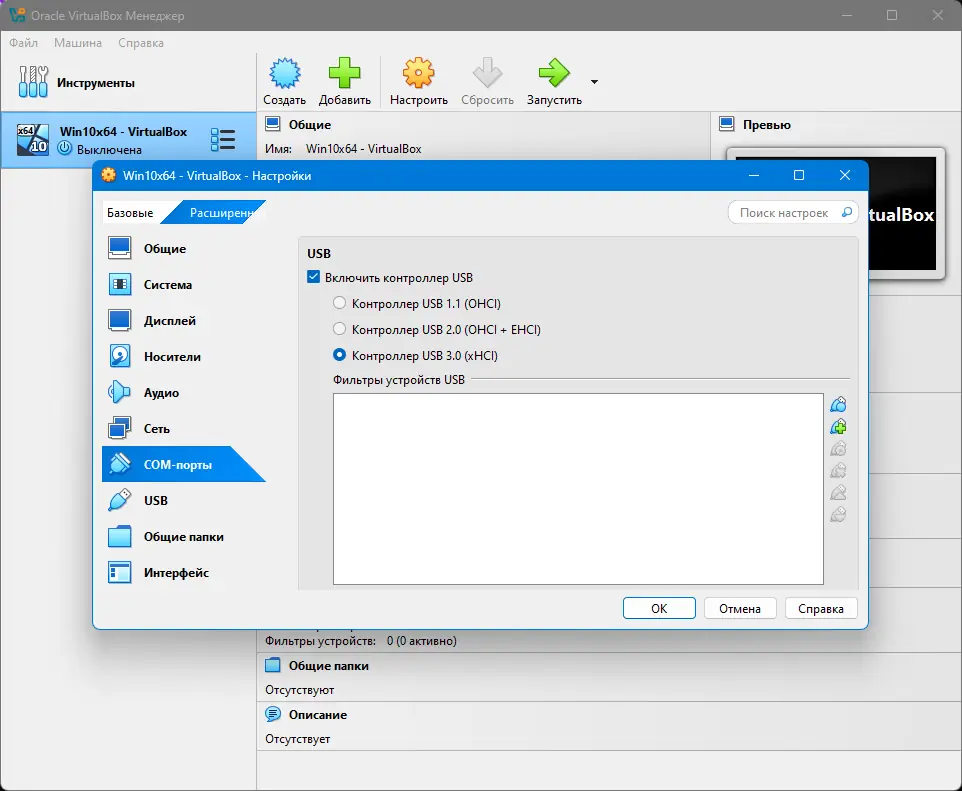Open the Файл menu
The height and width of the screenshot is (791, 962).
click(23, 43)
